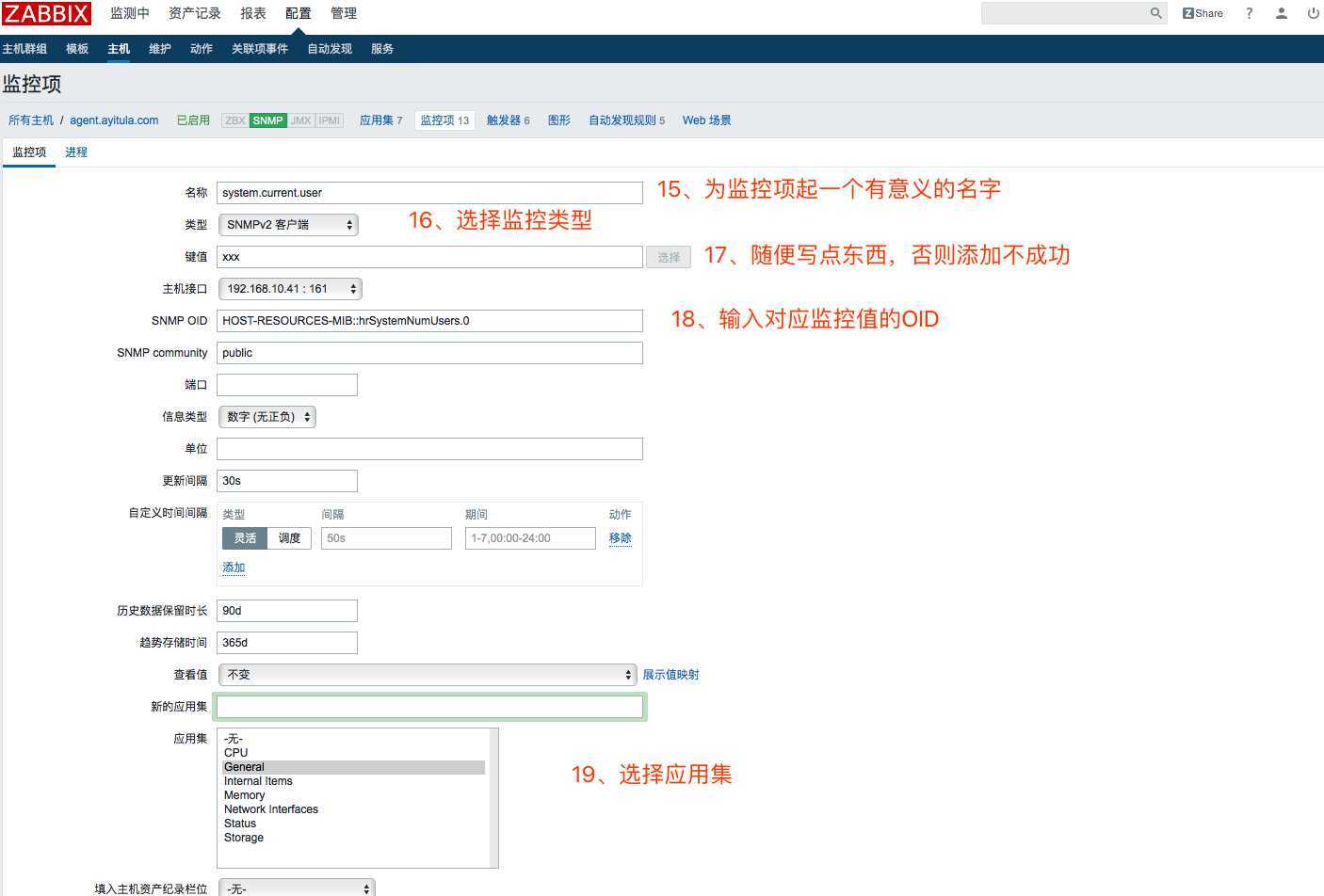Click the 已启用 status link
Image resolution: width=1324 pixels, height=896 pixels.
click(193, 120)
